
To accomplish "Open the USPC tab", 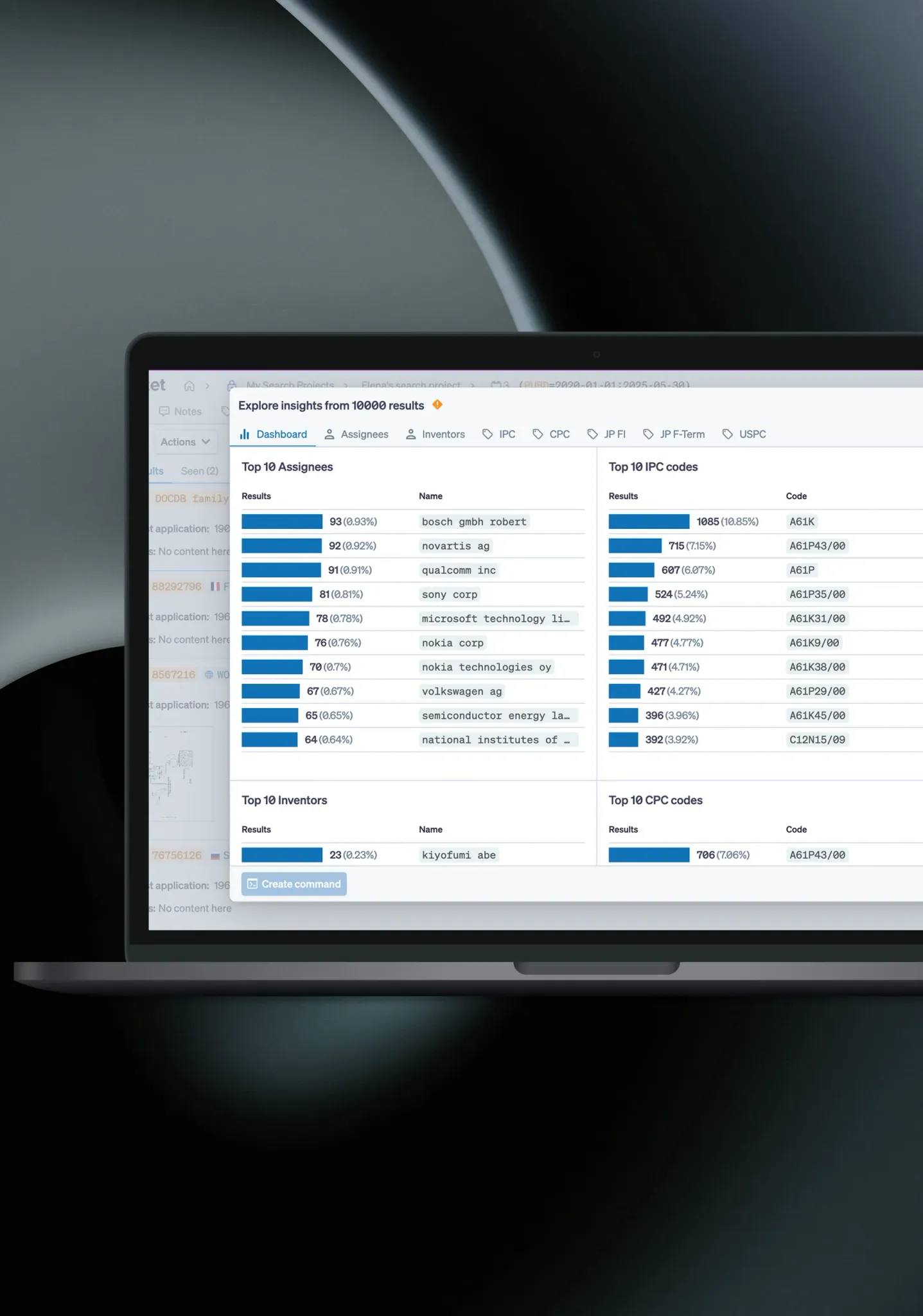I will pos(744,434).
